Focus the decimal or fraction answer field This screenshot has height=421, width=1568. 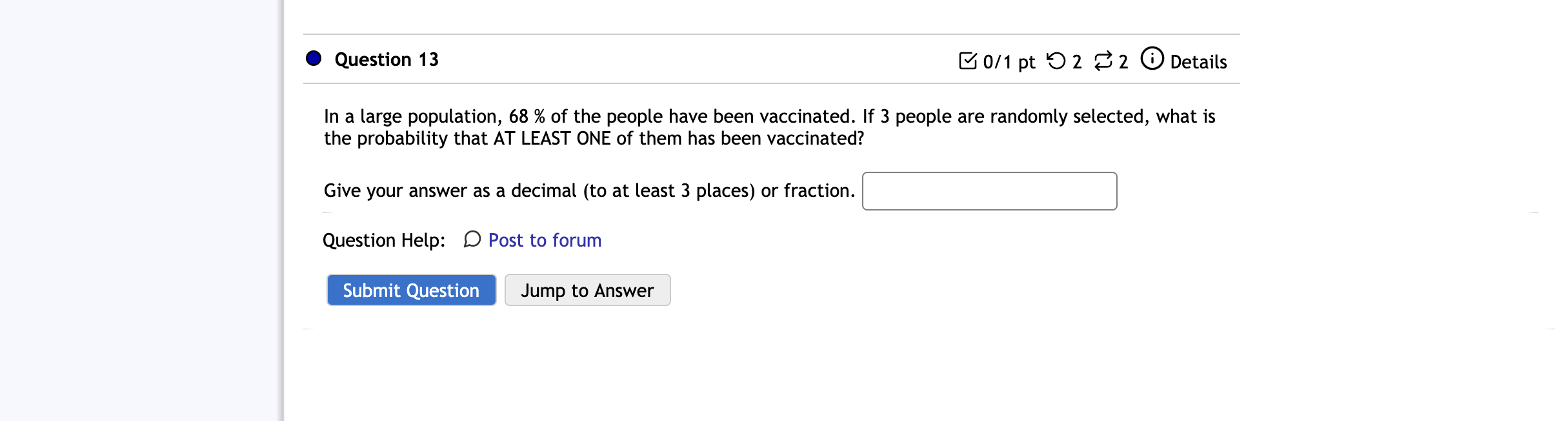tap(990, 191)
